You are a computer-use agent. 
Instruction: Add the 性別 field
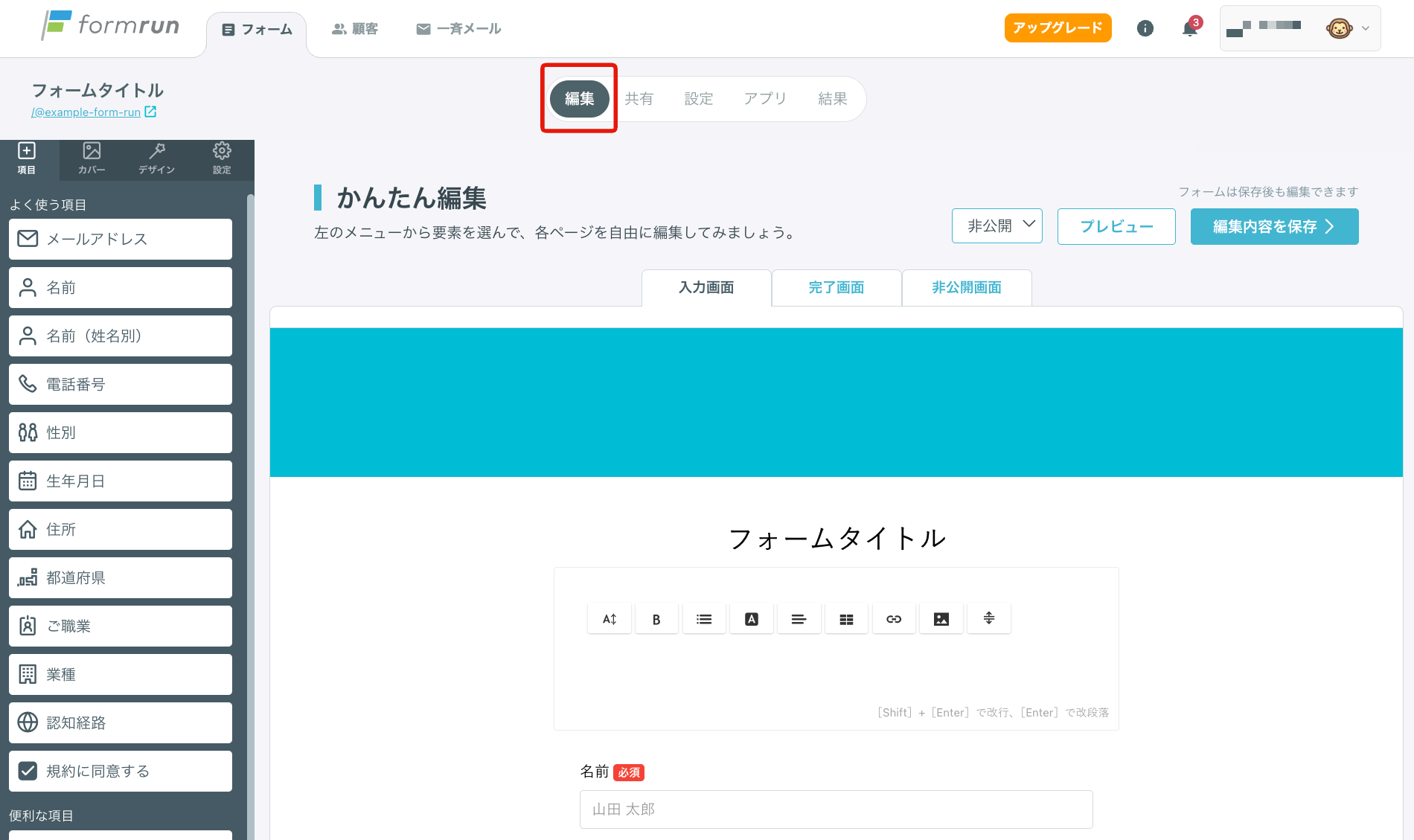[x=121, y=432]
